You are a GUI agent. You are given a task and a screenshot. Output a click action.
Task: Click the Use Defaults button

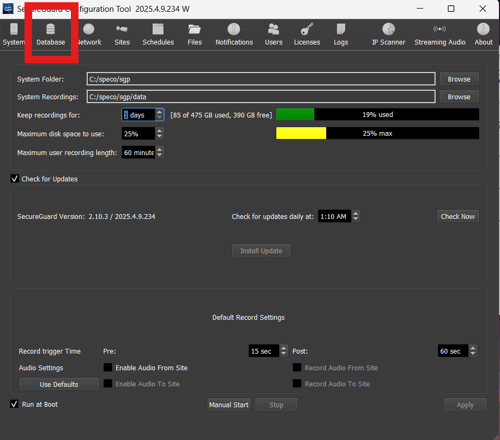tap(59, 384)
